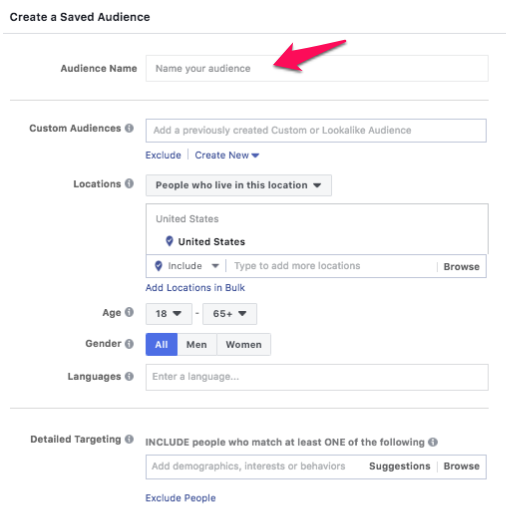The image size is (506, 514).
Task: Select Women as the gender
Action: pyautogui.click(x=244, y=344)
